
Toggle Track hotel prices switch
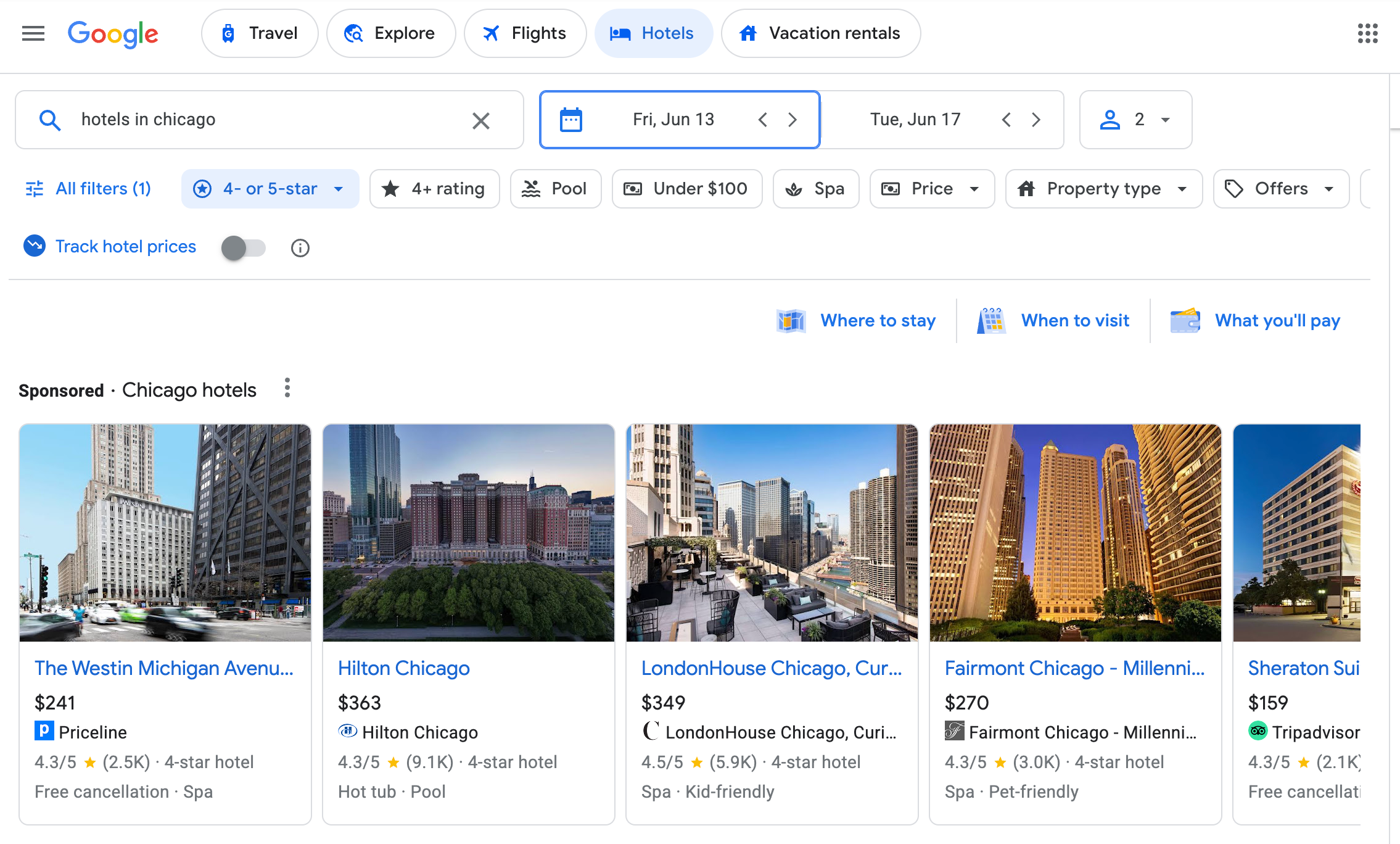[x=243, y=248]
